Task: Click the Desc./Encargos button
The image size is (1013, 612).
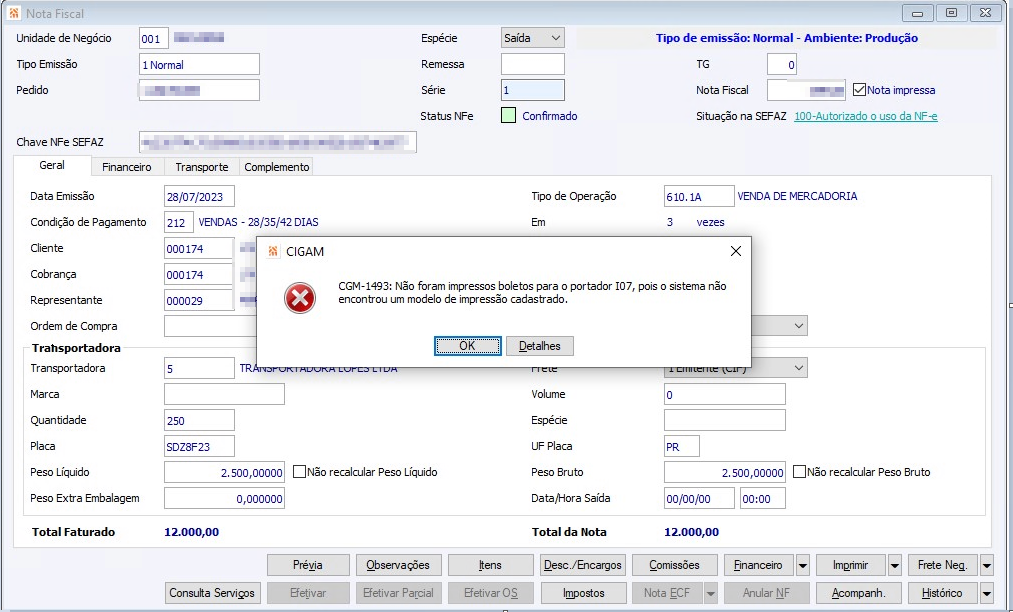Action: [583, 565]
